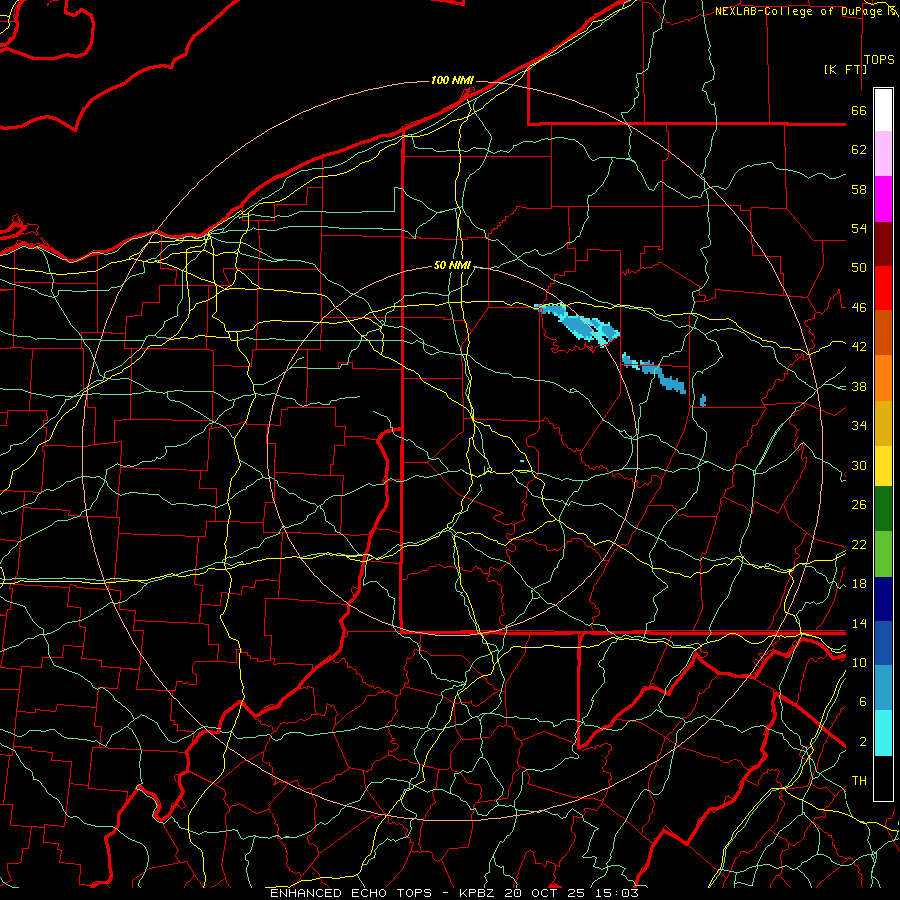Click the dark red 54 kft legend swatch
This screenshot has height=900, width=900.
pos(883,243)
